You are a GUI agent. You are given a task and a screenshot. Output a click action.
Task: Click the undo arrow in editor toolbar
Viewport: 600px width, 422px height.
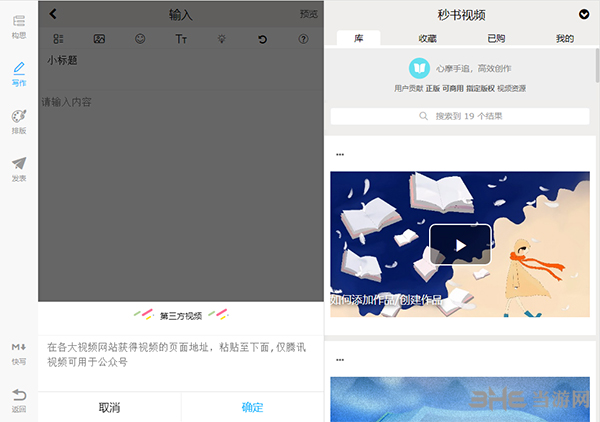pyautogui.click(x=262, y=39)
